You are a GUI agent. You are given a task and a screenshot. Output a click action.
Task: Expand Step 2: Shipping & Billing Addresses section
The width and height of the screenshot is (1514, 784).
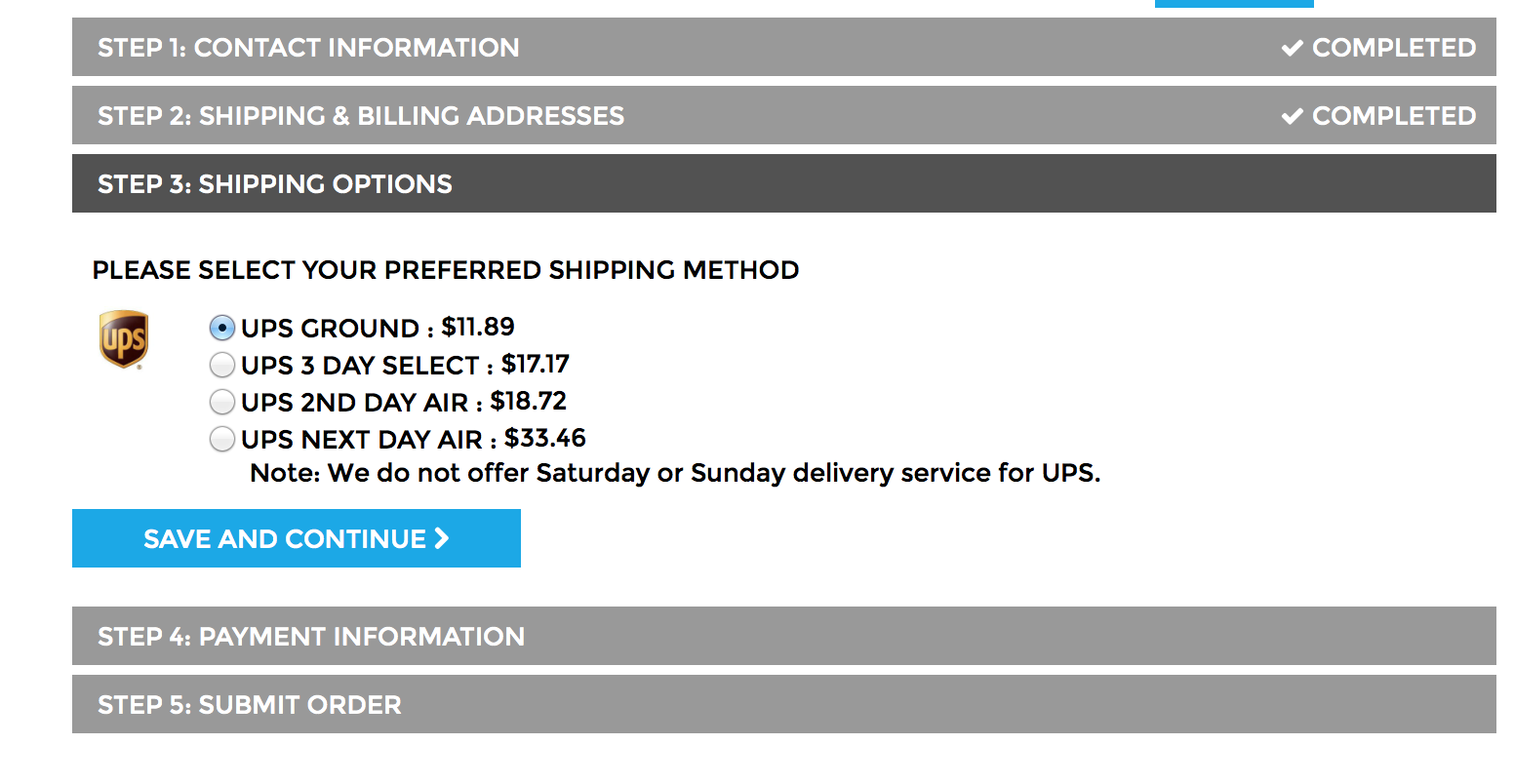coord(361,116)
